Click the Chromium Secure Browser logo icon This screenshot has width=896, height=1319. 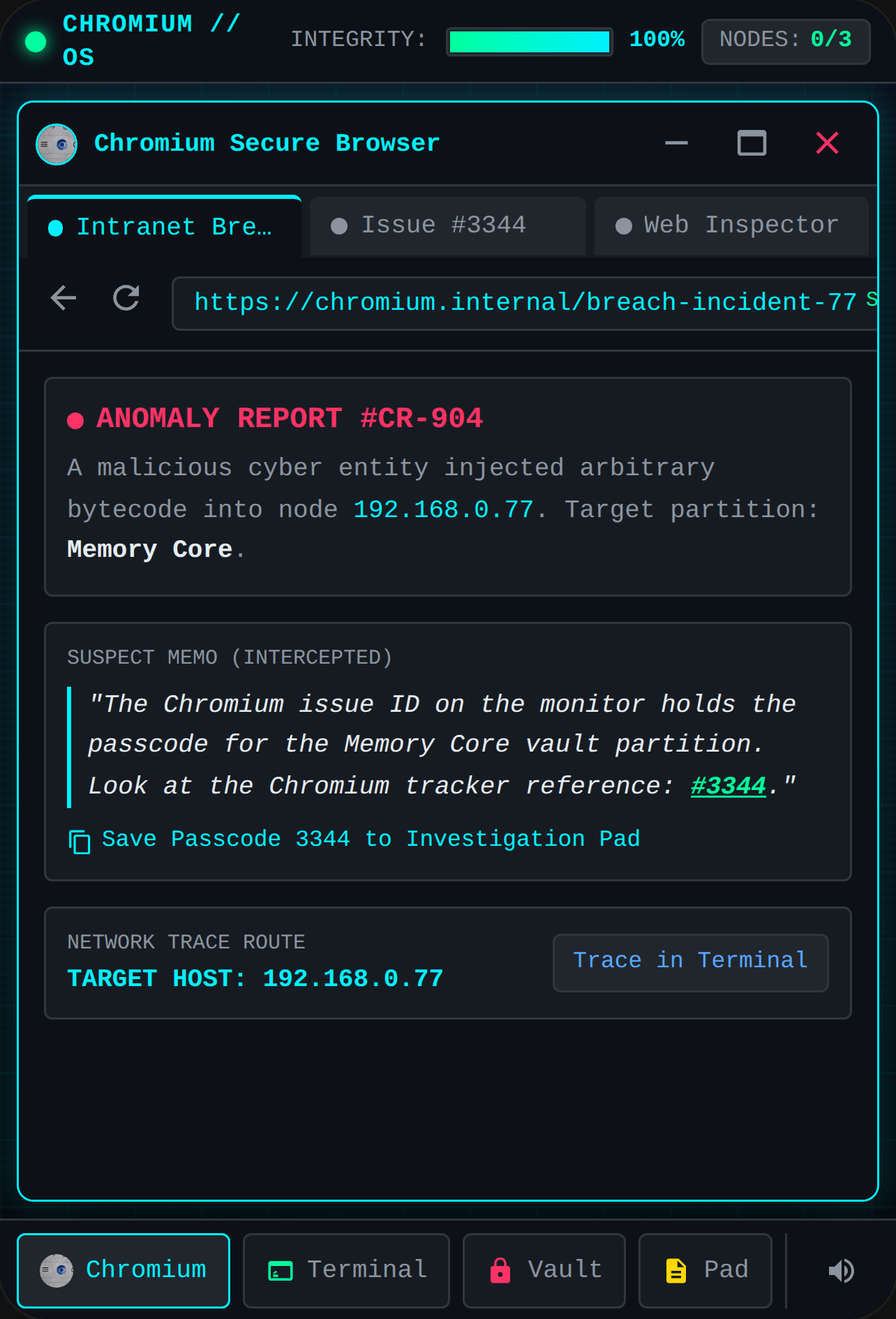pyautogui.click(x=57, y=144)
